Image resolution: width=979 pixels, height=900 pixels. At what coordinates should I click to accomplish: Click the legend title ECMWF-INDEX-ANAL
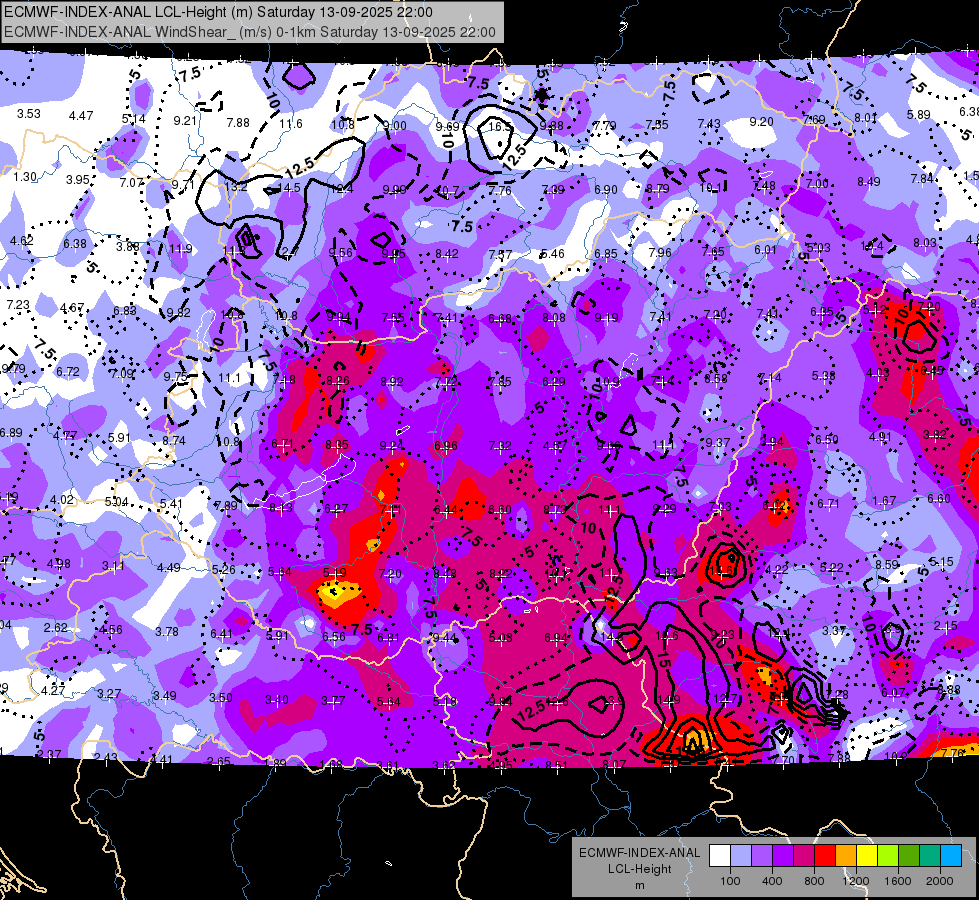pos(640,853)
